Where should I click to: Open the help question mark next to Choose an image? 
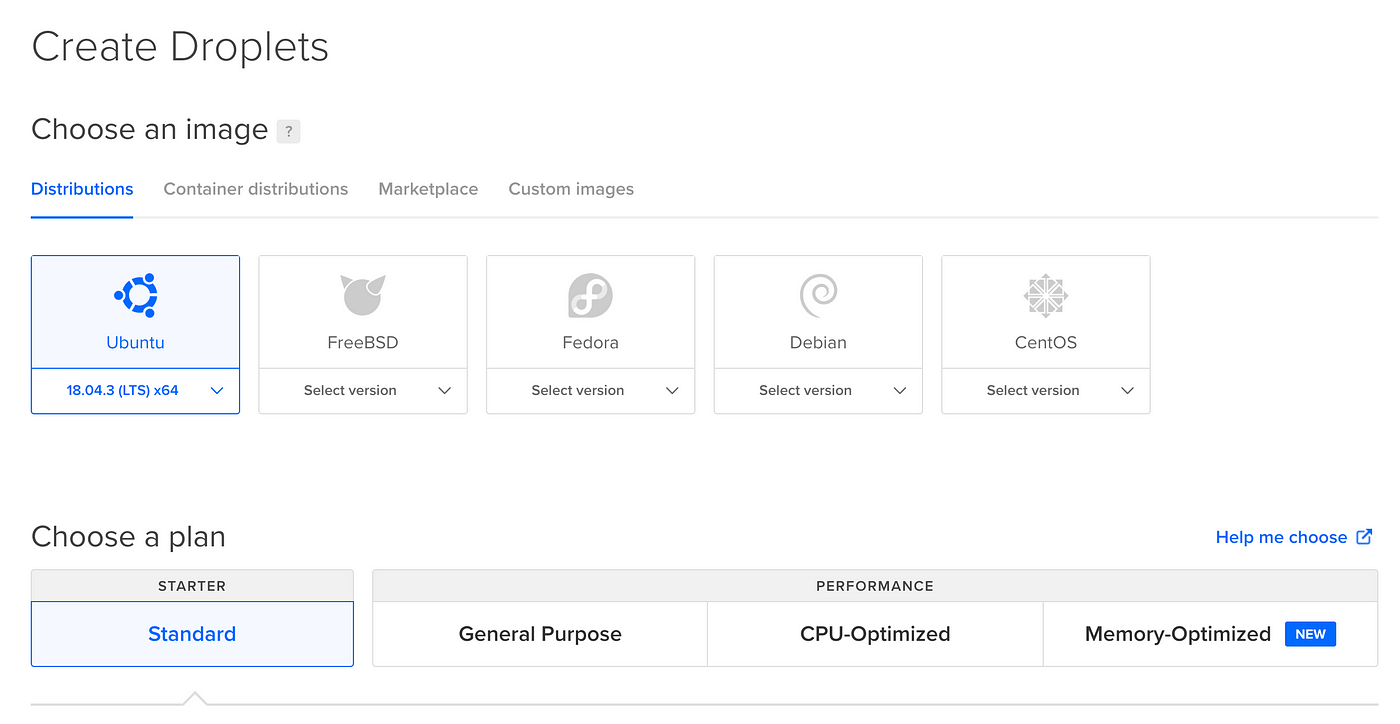[x=288, y=131]
